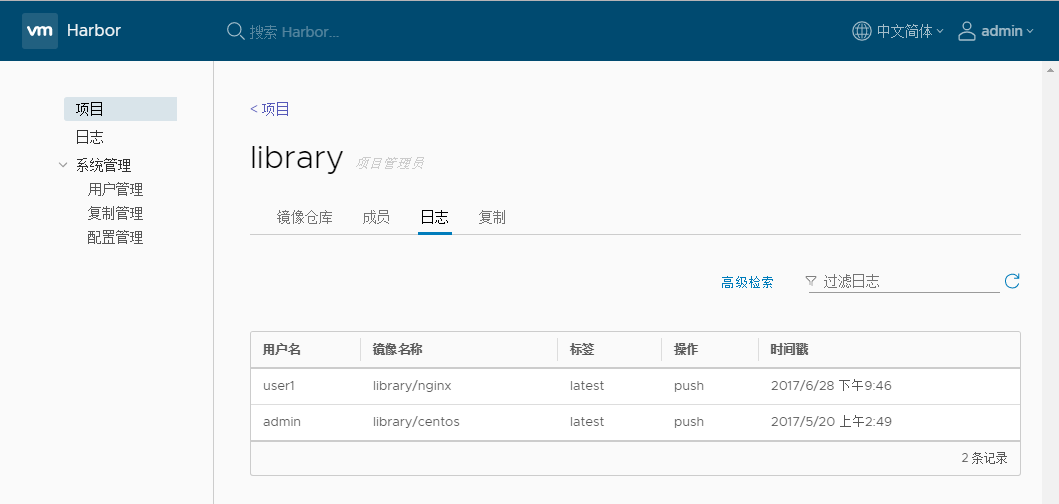
Task: Click the Harbor title text
Action: pyautogui.click(x=94, y=30)
